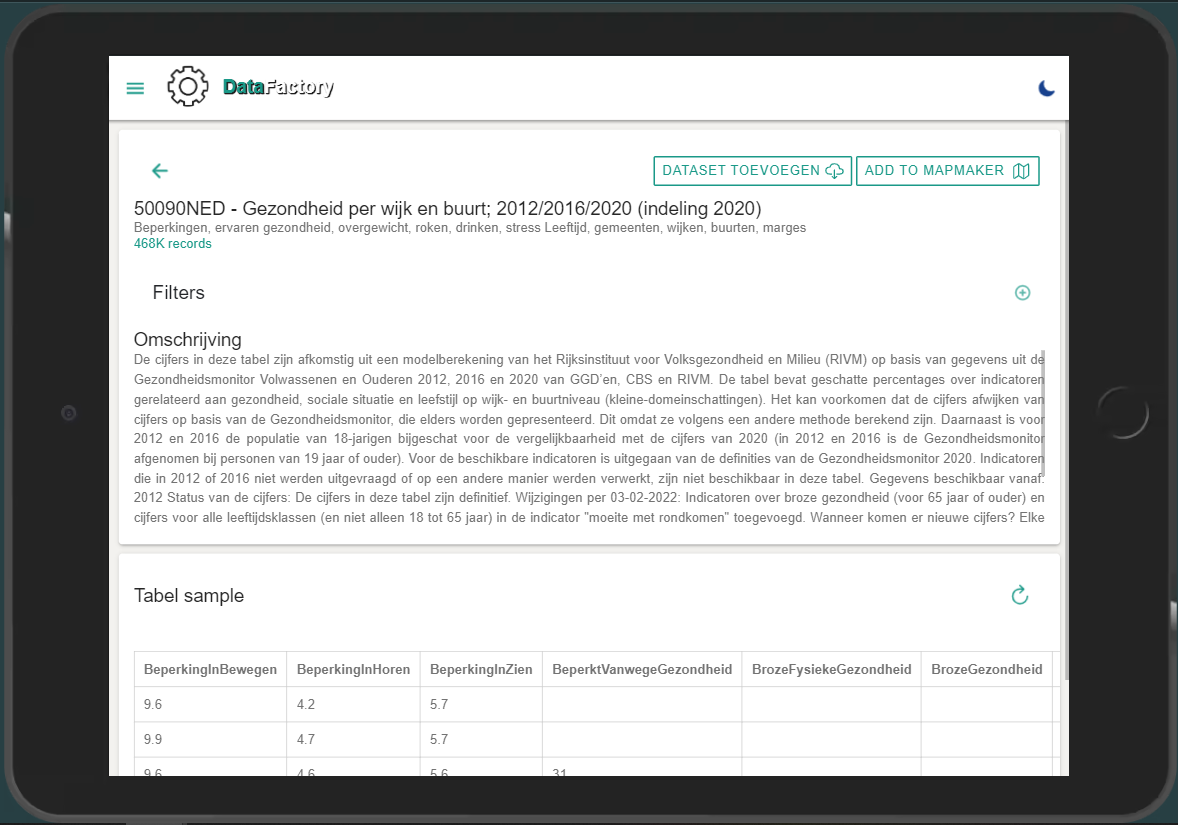The image size is (1178, 825).
Task: Select the BeperktVanwegeGezondheid column header
Action: [641, 669]
